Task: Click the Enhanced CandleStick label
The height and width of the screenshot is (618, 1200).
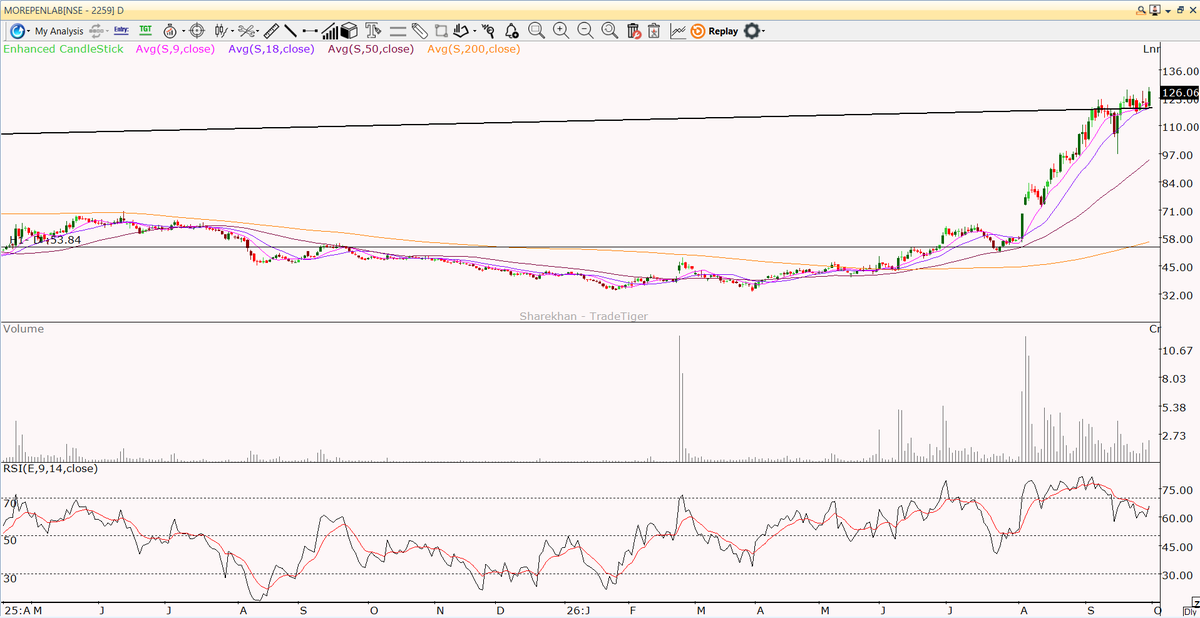Action: (x=61, y=49)
